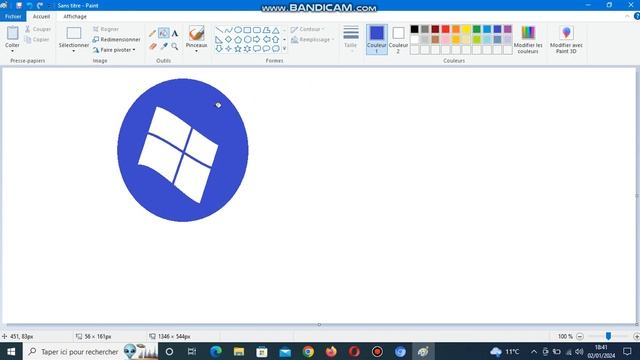Select the Fill with color bucket tool
The image size is (640, 360).
(164, 33)
